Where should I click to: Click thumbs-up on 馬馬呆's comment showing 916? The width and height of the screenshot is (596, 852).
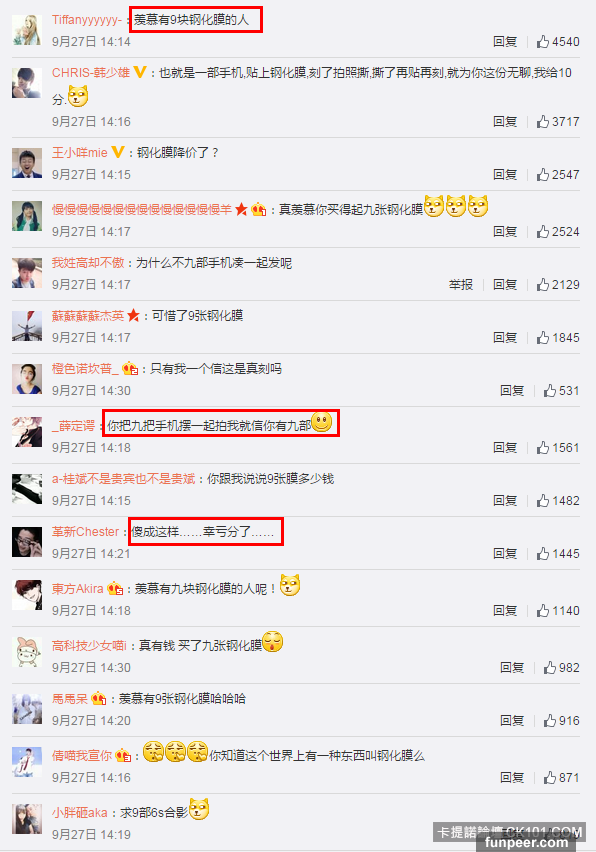550,721
